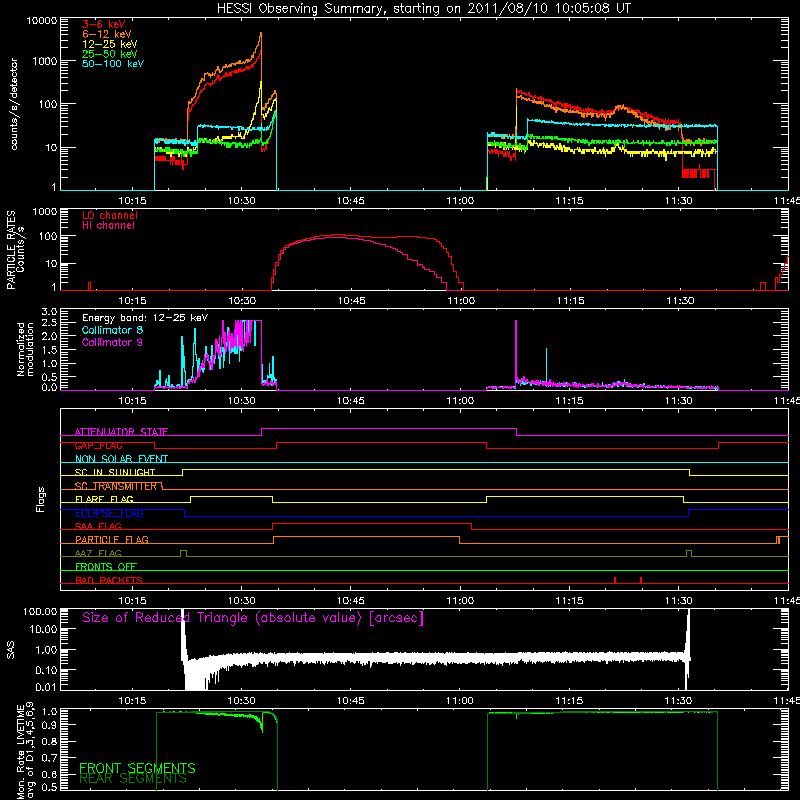
Task: Click the '10000' y-axis value on counts plot
Action: pos(42,21)
